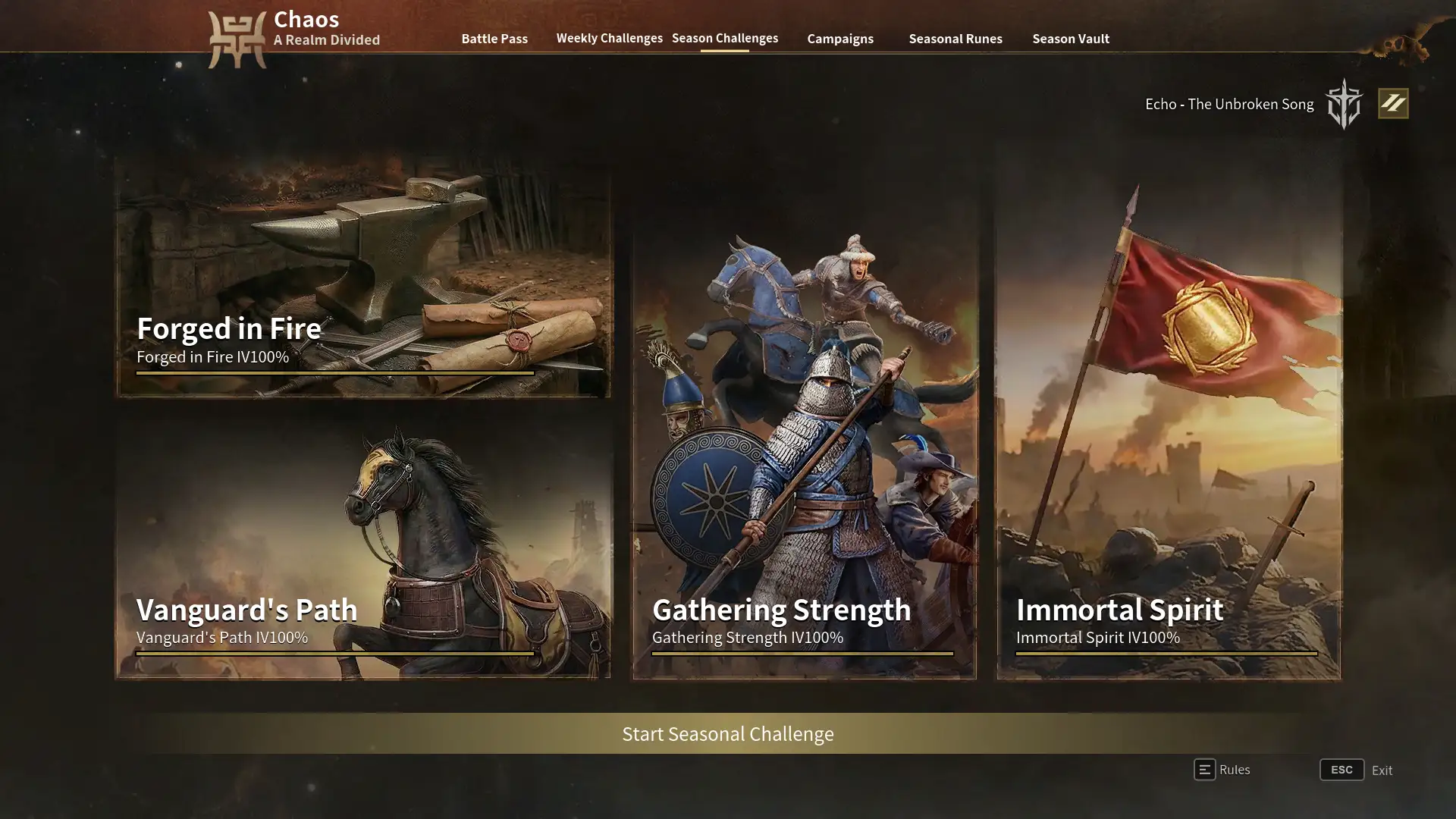Open the shield crest icon beside Echo
This screenshot has height=819, width=1456.
click(x=1344, y=104)
